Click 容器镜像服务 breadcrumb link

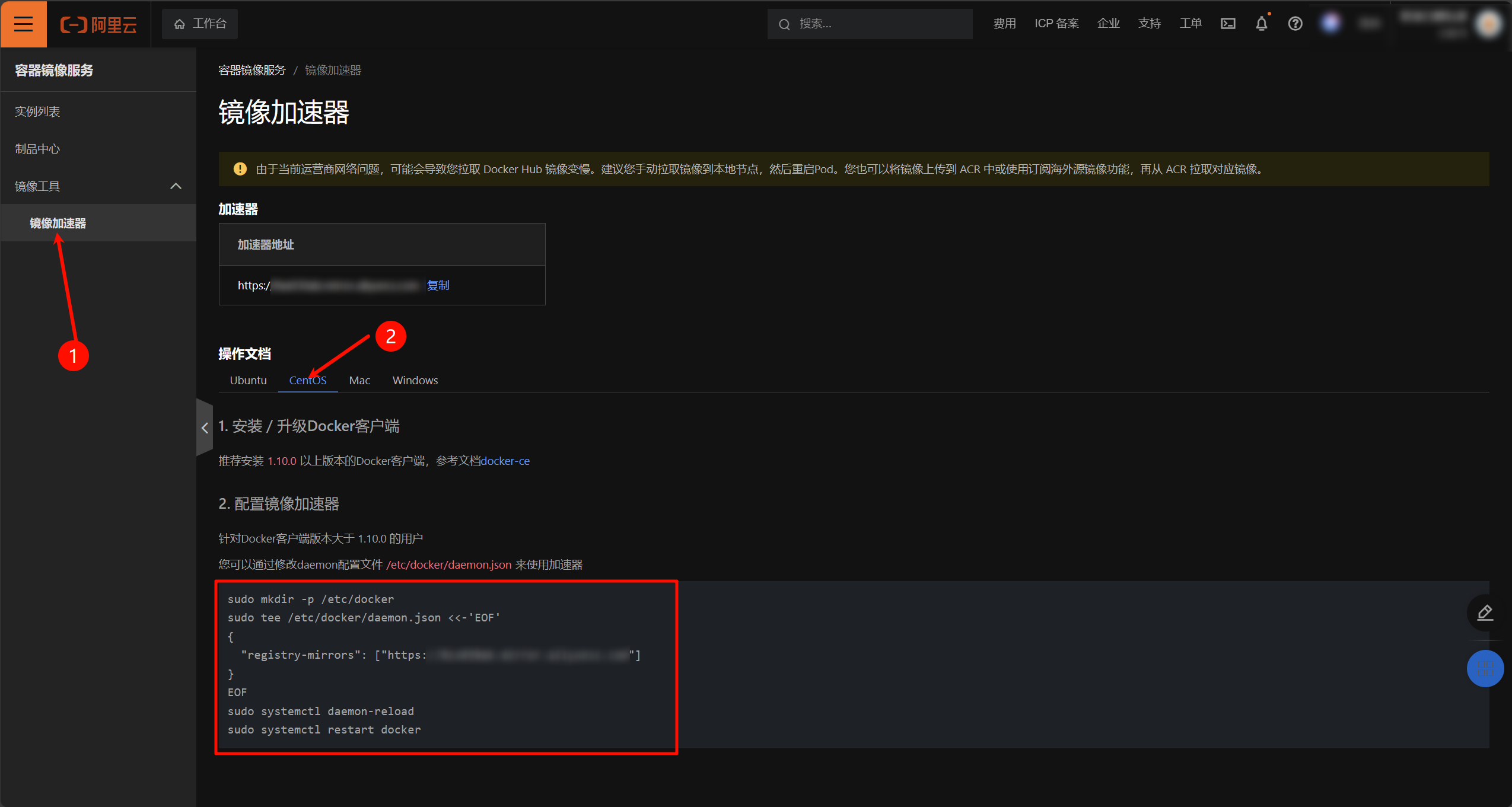pyautogui.click(x=252, y=70)
